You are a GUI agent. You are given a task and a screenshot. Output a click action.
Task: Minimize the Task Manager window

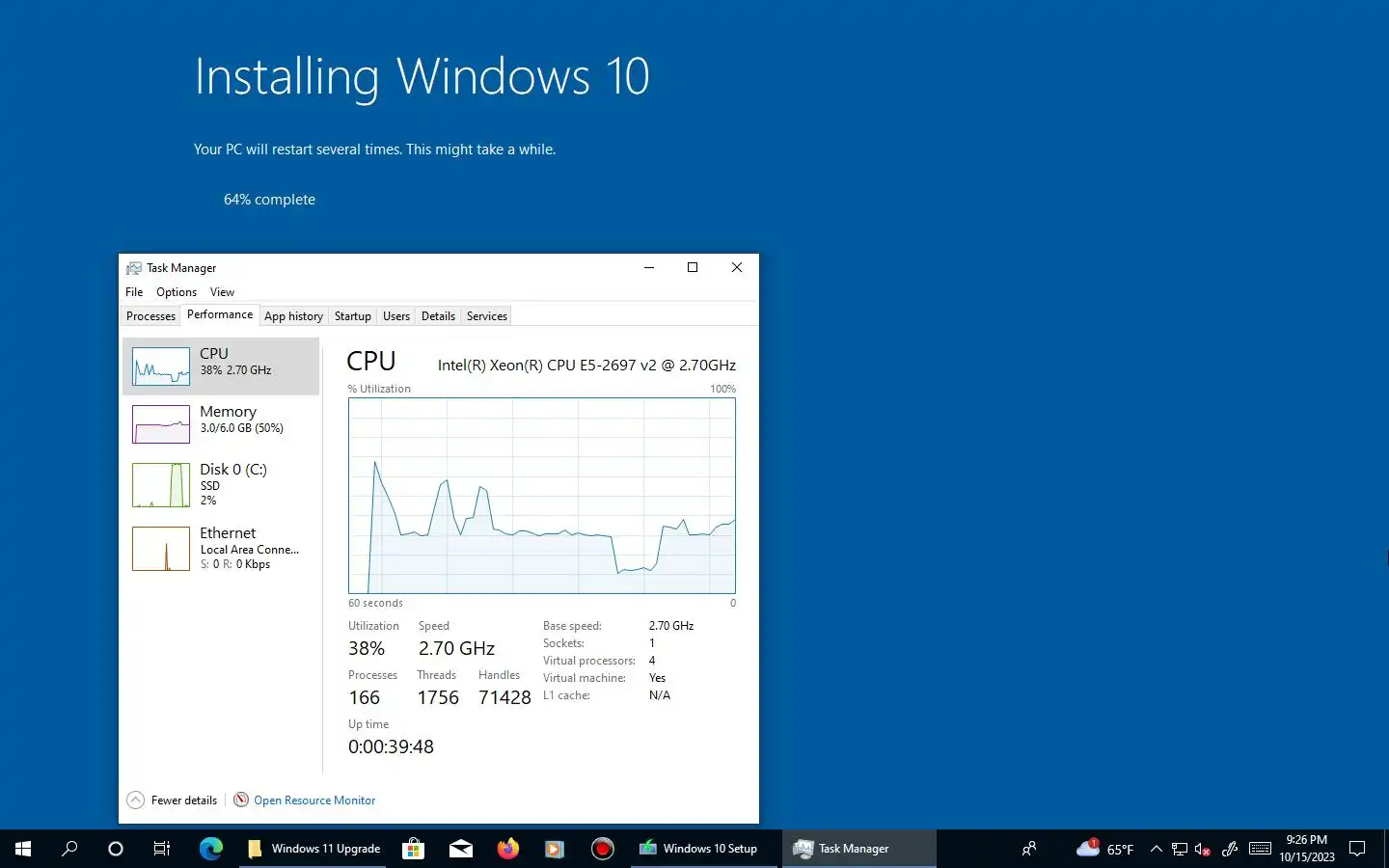coord(649,268)
